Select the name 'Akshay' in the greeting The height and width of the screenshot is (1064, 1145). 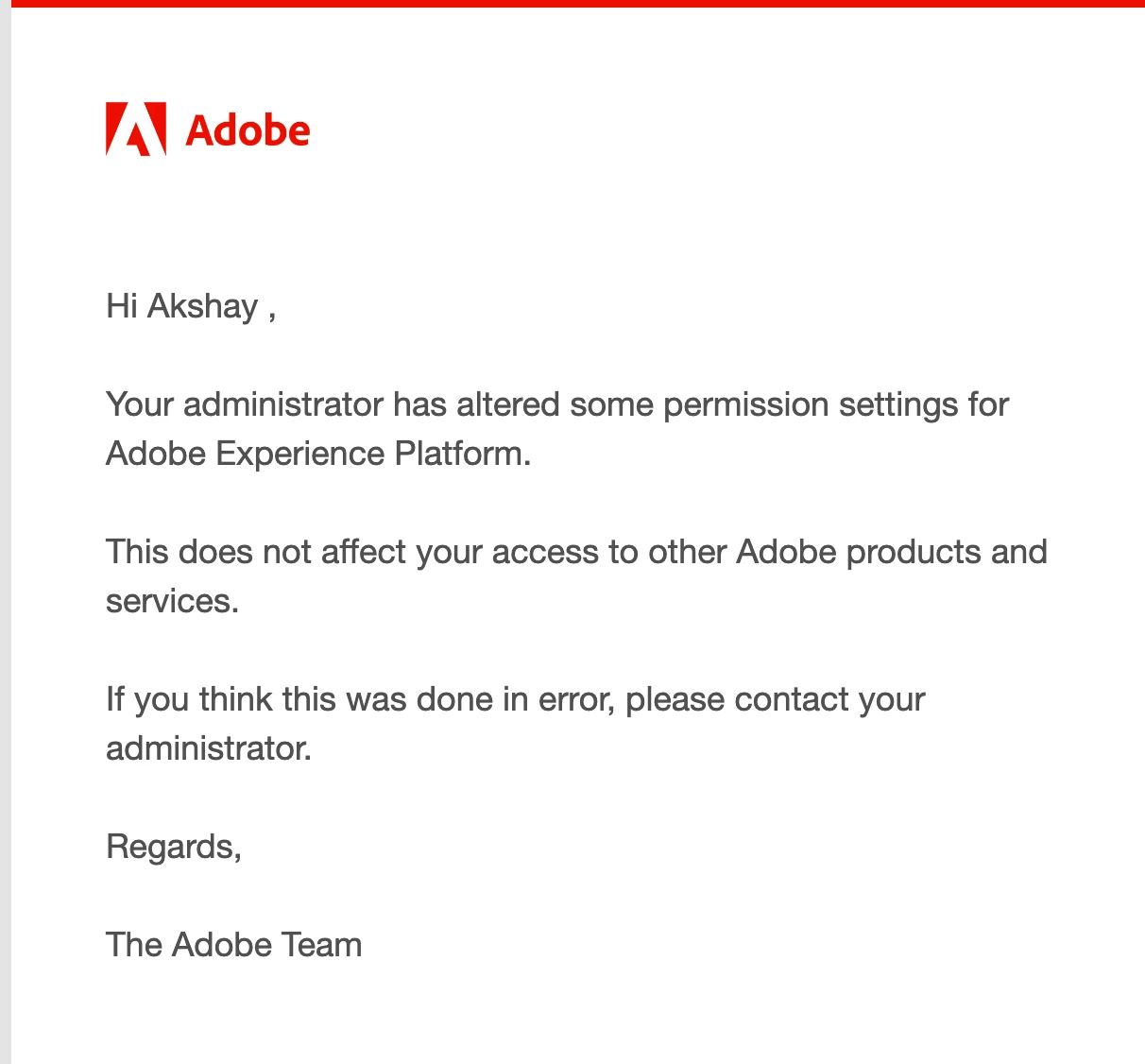click(202, 308)
